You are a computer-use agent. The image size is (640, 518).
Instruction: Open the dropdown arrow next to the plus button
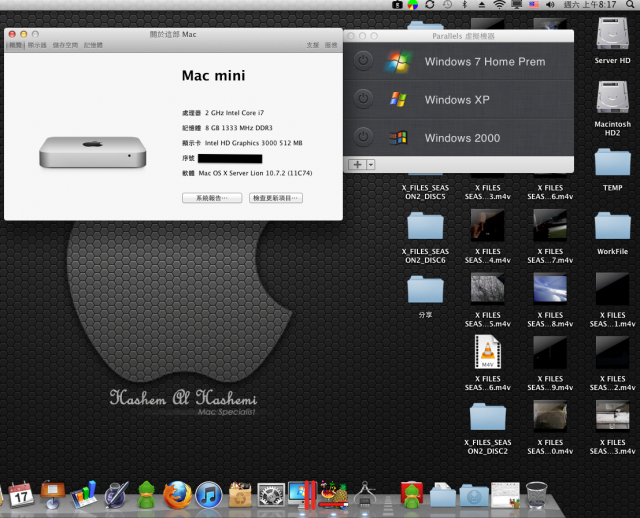tap(371, 165)
